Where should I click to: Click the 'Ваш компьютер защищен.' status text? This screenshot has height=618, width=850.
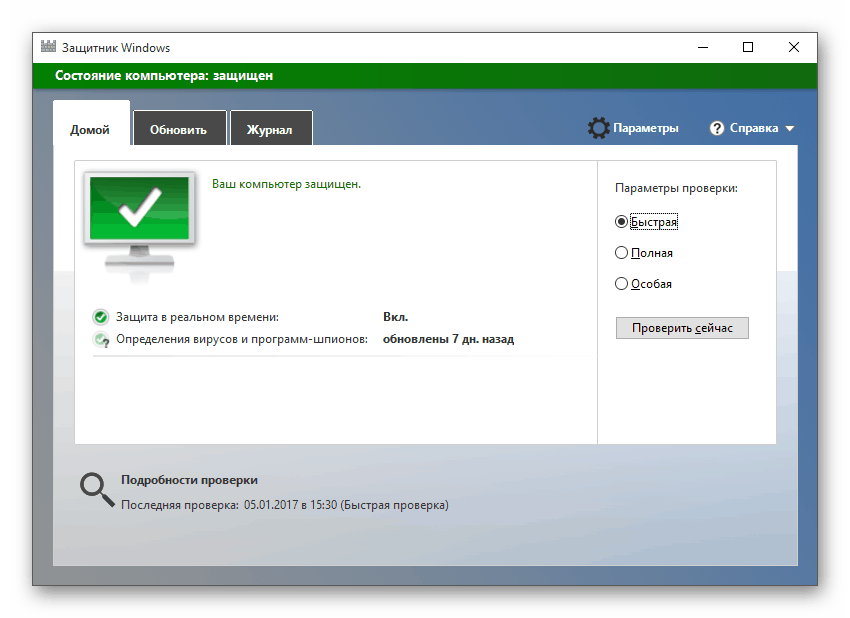286,184
